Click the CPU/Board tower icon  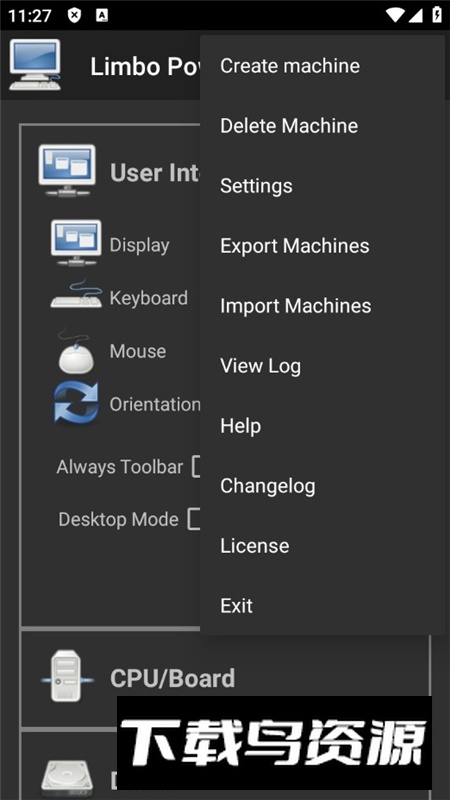point(67,675)
